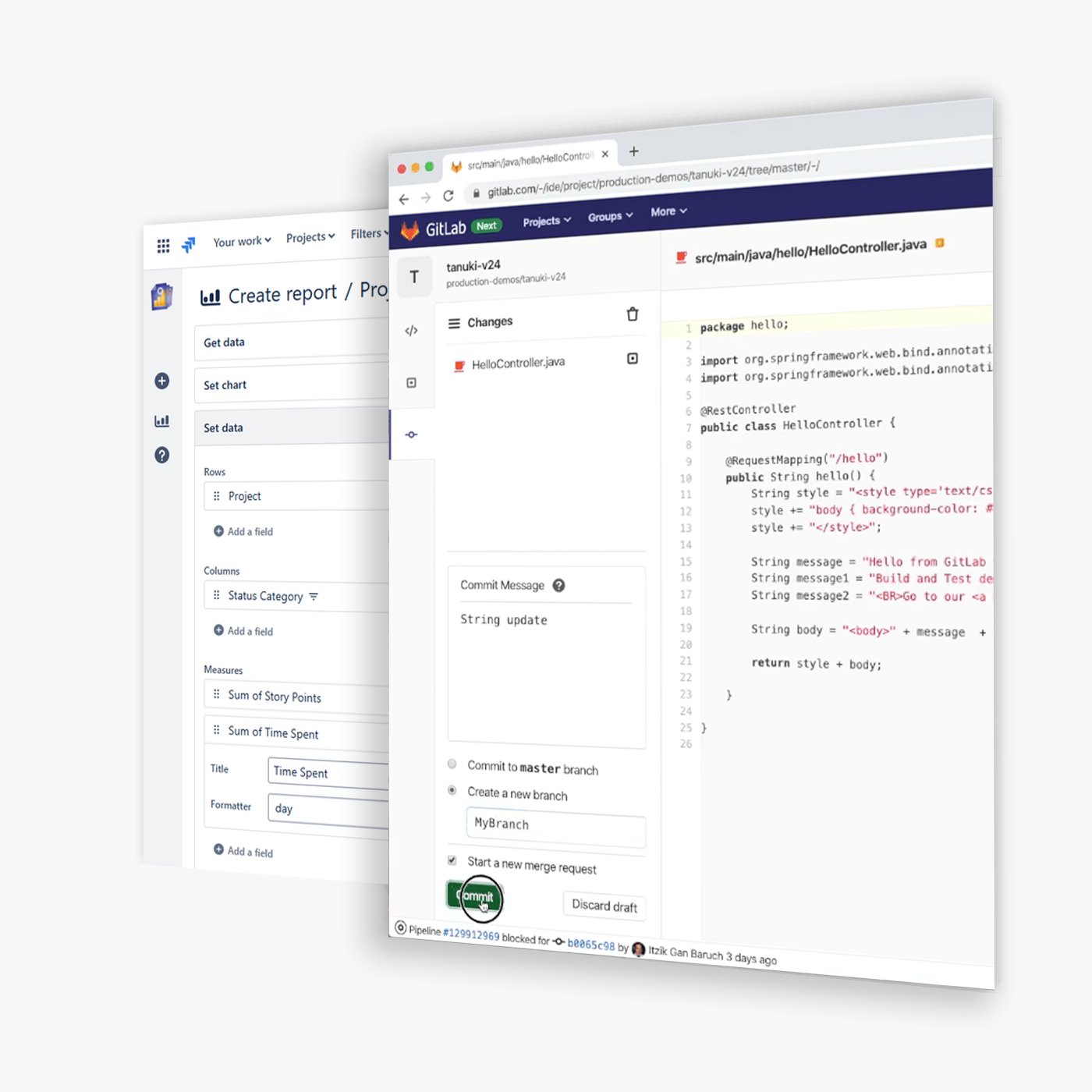Open a new browser tab with plus icon

pyautogui.click(x=634, y=151)
